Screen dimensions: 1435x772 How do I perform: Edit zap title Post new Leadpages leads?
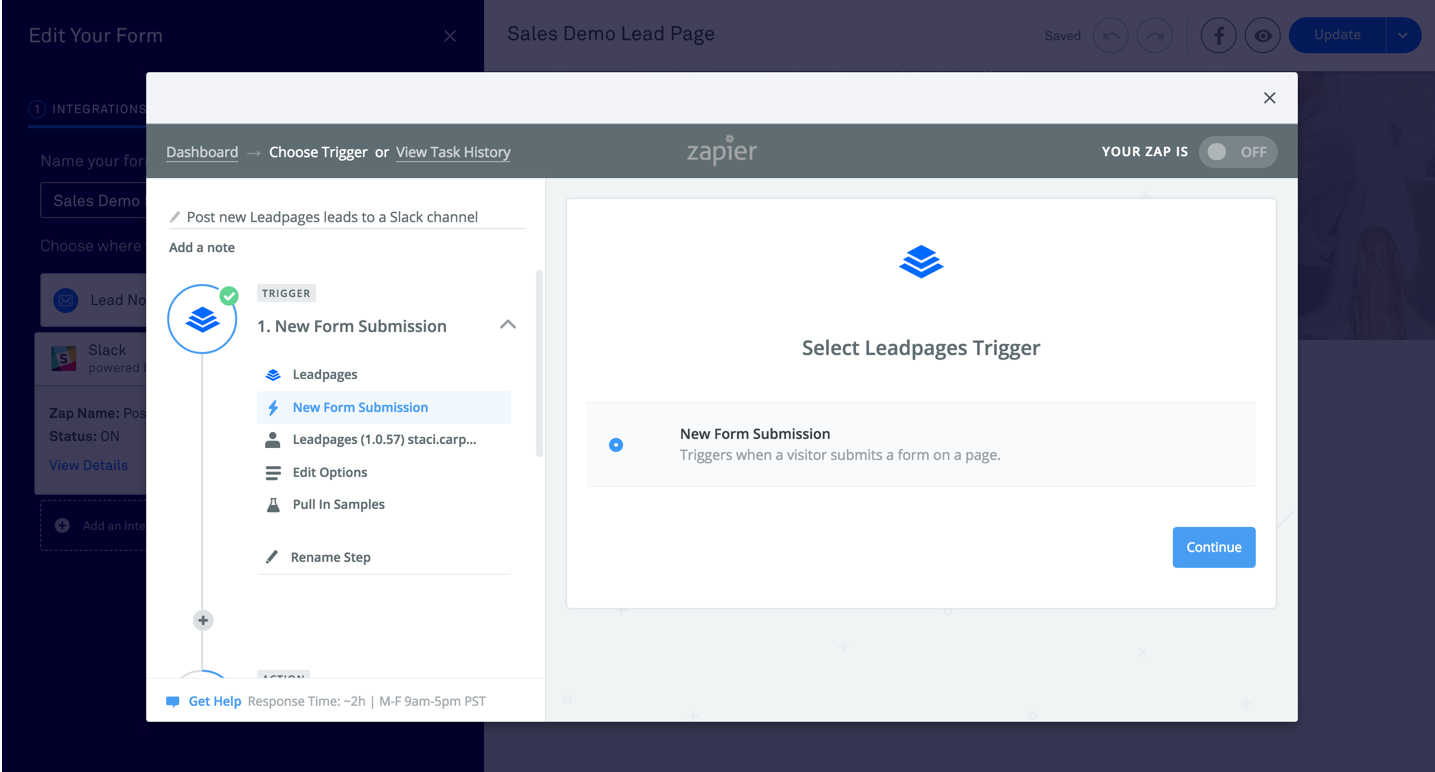[332, 217]
